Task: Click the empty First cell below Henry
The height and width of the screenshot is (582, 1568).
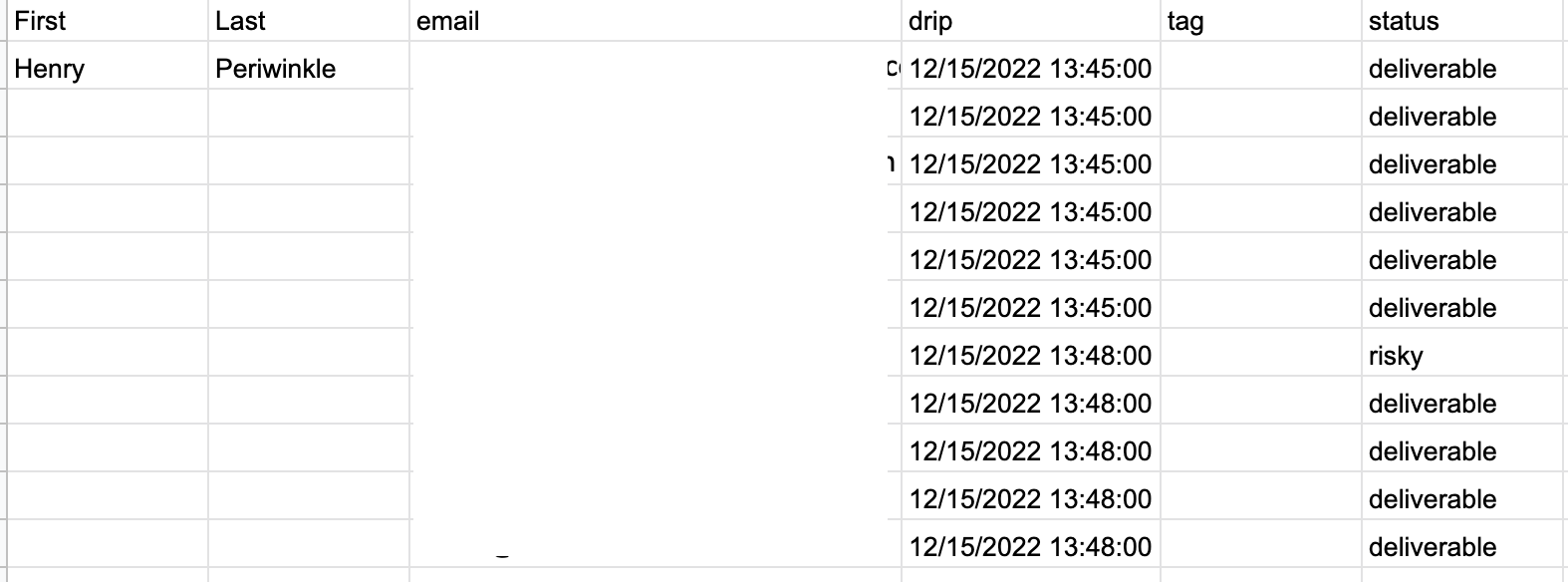Action: (108, 117)
